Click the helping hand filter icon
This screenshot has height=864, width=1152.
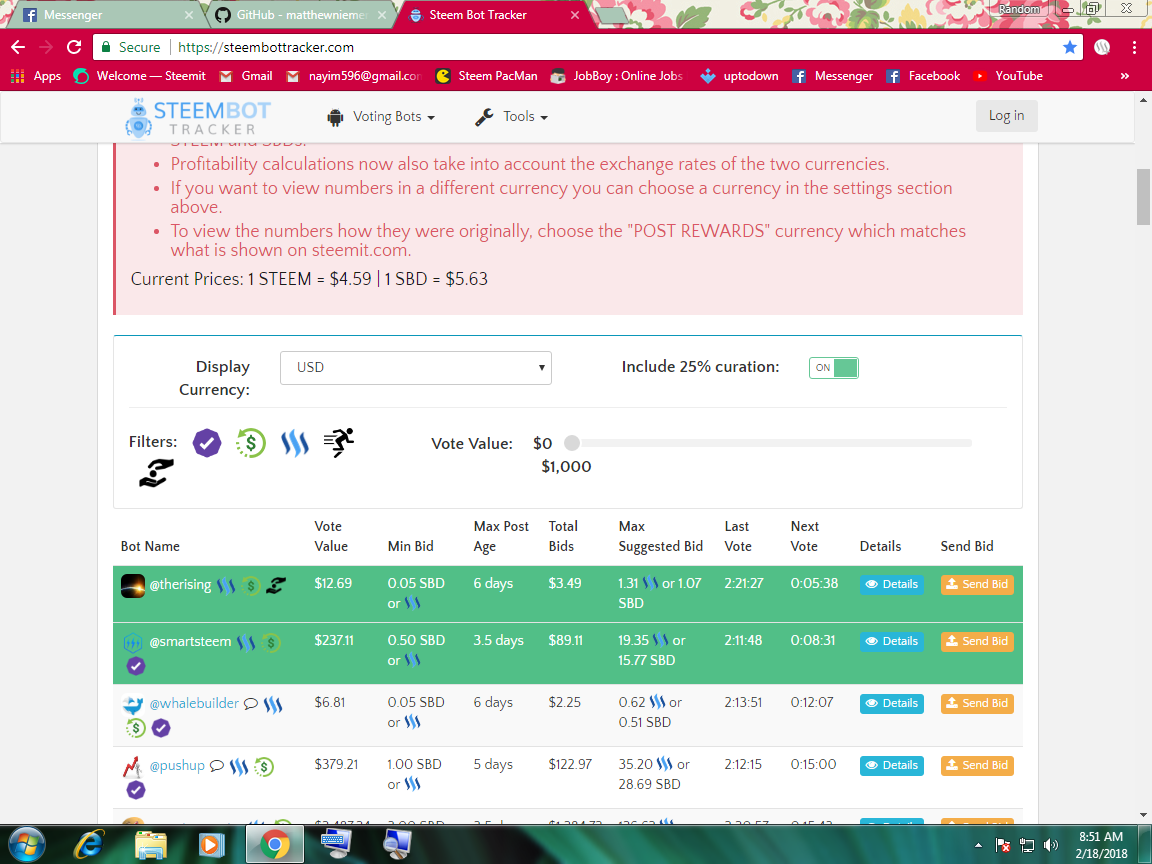click(156, 474)
